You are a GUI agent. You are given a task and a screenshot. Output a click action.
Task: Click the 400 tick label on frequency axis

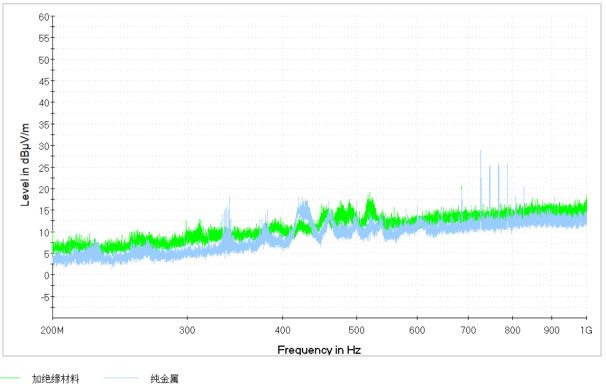tap(283, 330)
